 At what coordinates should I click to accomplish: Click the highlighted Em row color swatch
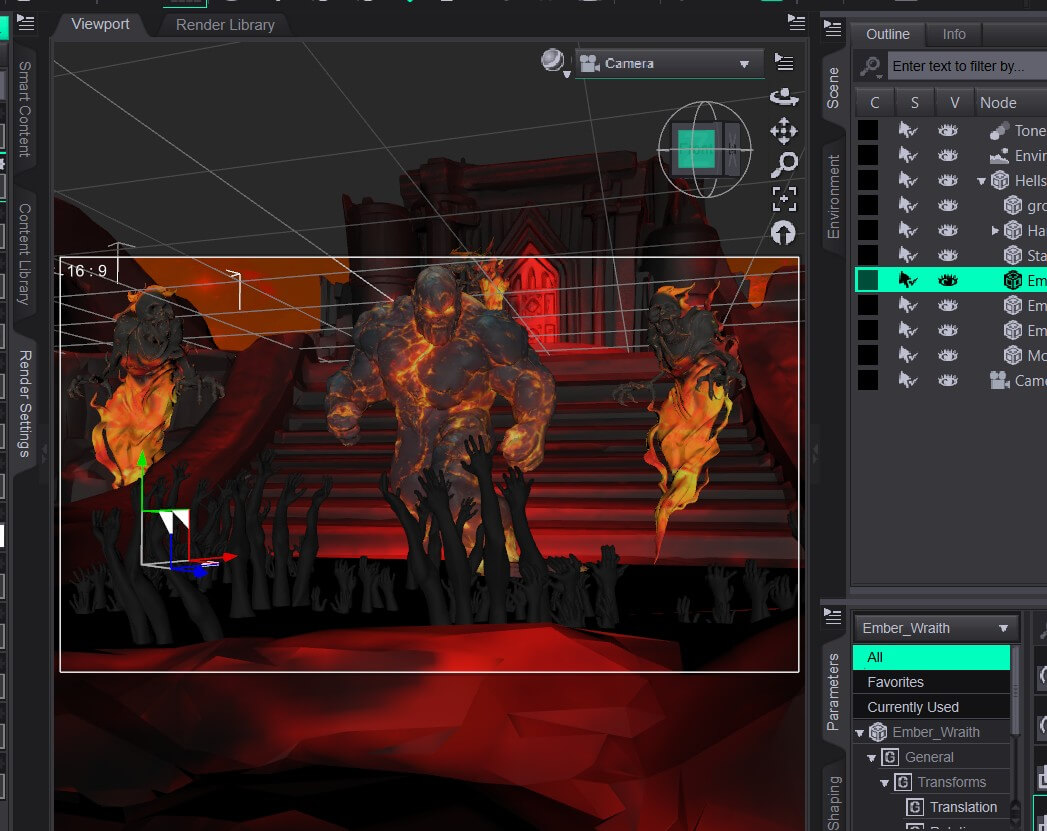pyautogui.click(x=867, y=280)
